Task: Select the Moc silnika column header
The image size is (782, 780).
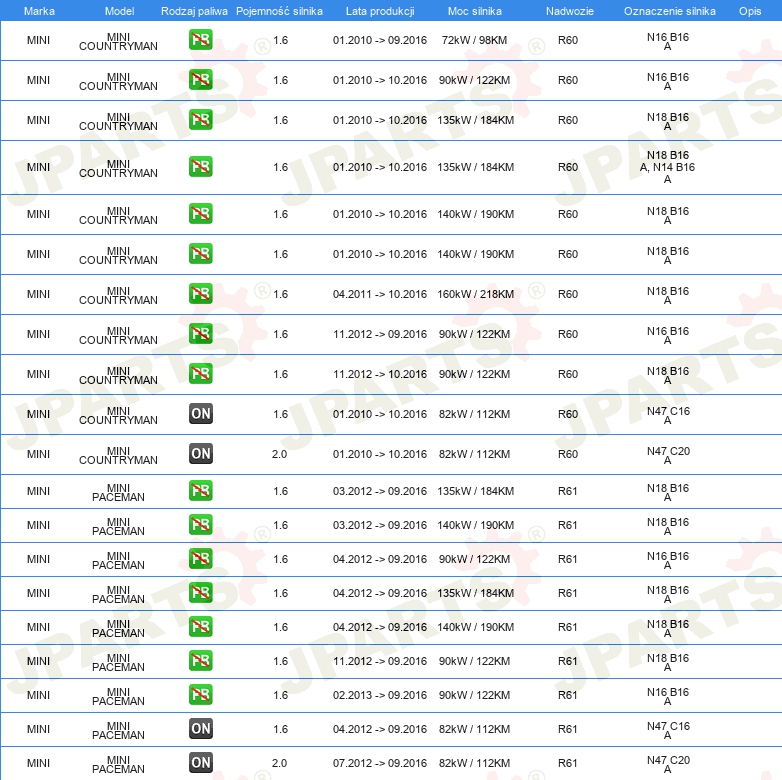Action: pyautogui.click(x=475, y=10)
